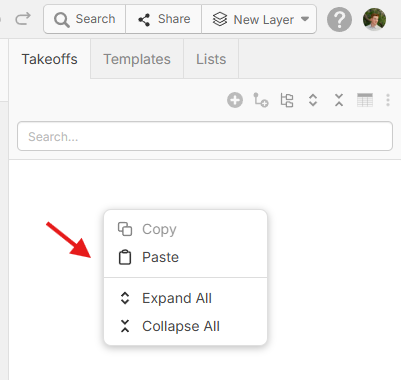401x380 pixels.
Task: Click the add child node icon
Action: click(x=261, y=100)
